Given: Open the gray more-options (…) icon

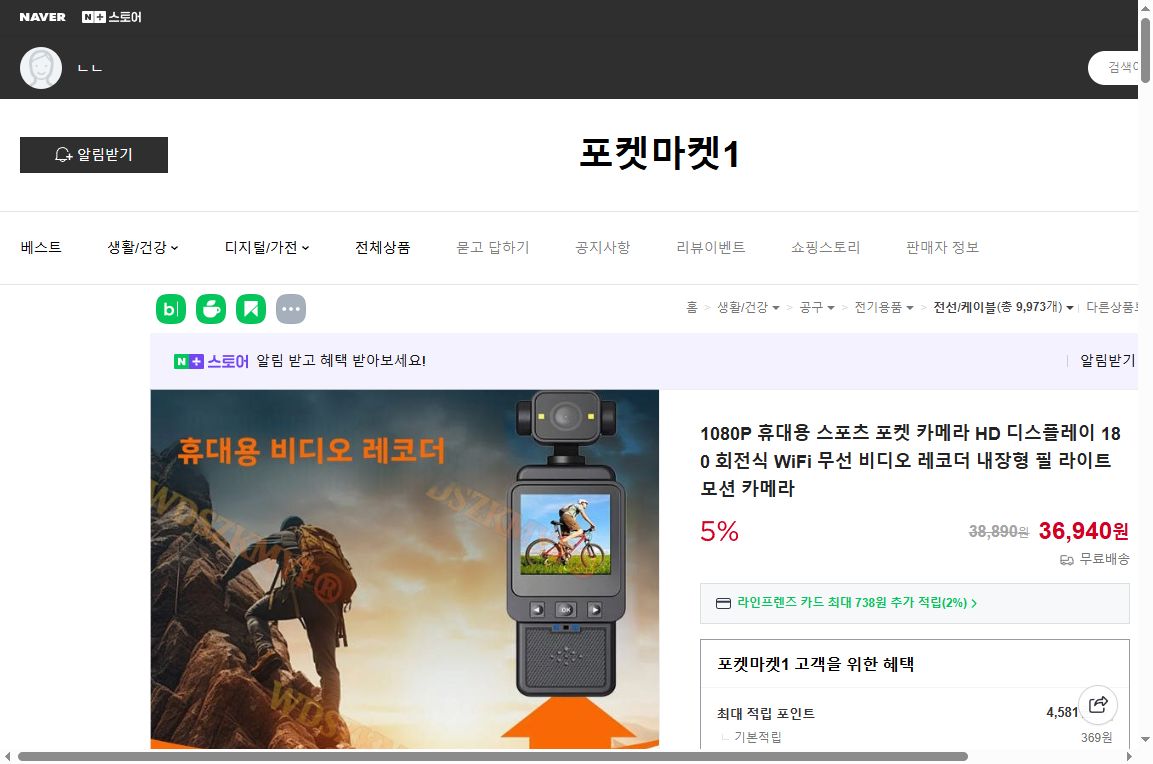Looking at the screenshot, I should (x=291, y=309).
